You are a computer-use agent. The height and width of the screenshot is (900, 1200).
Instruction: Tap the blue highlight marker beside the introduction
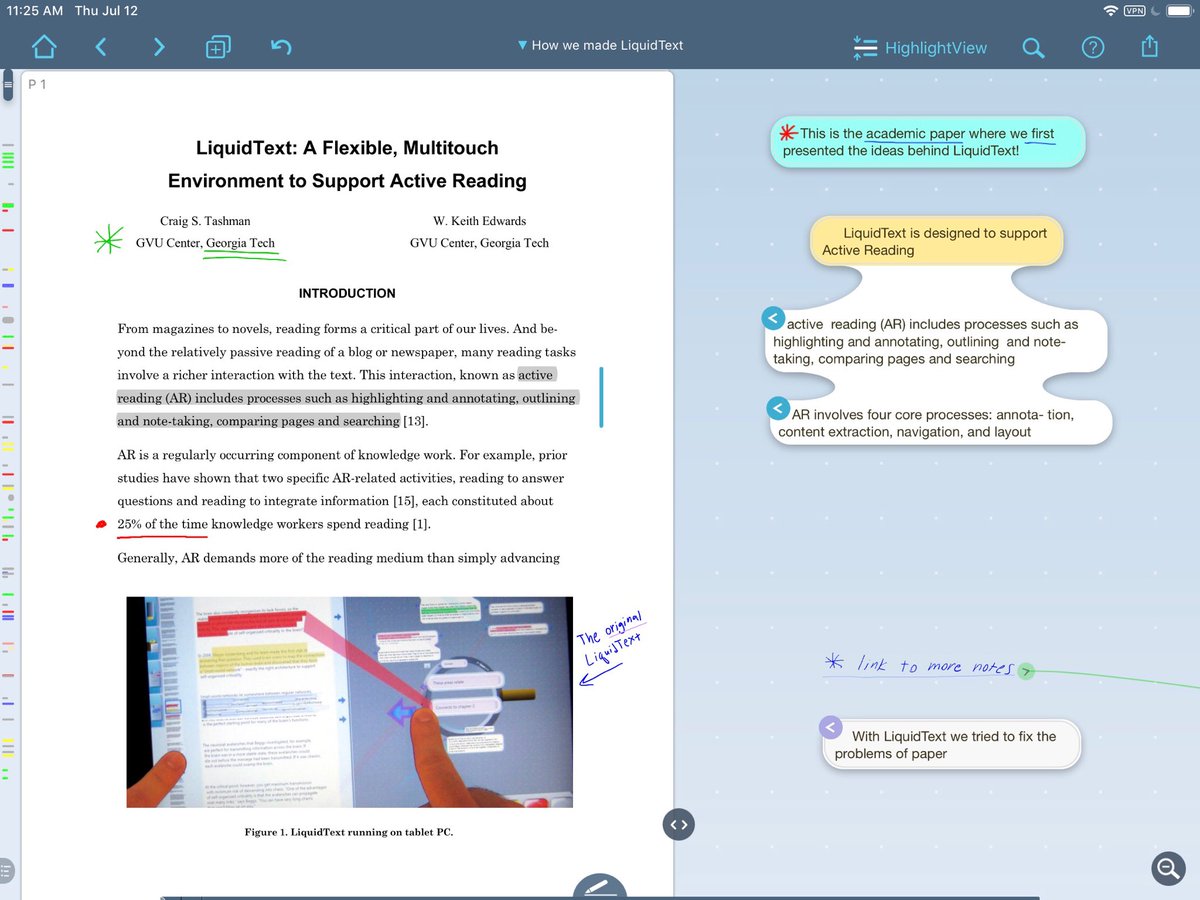pos(601,397)
